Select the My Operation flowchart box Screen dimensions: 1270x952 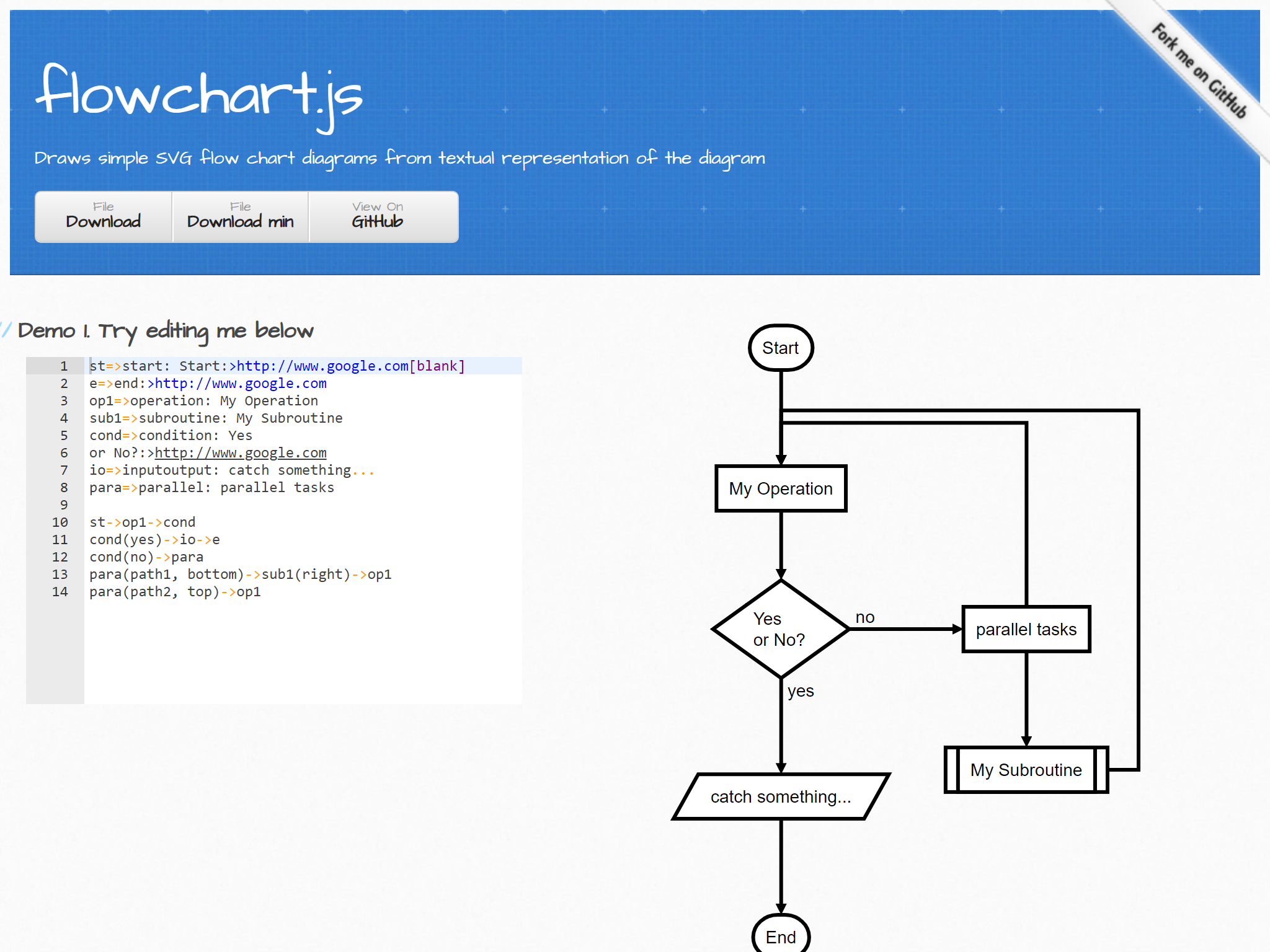click(x=781, y=488)
